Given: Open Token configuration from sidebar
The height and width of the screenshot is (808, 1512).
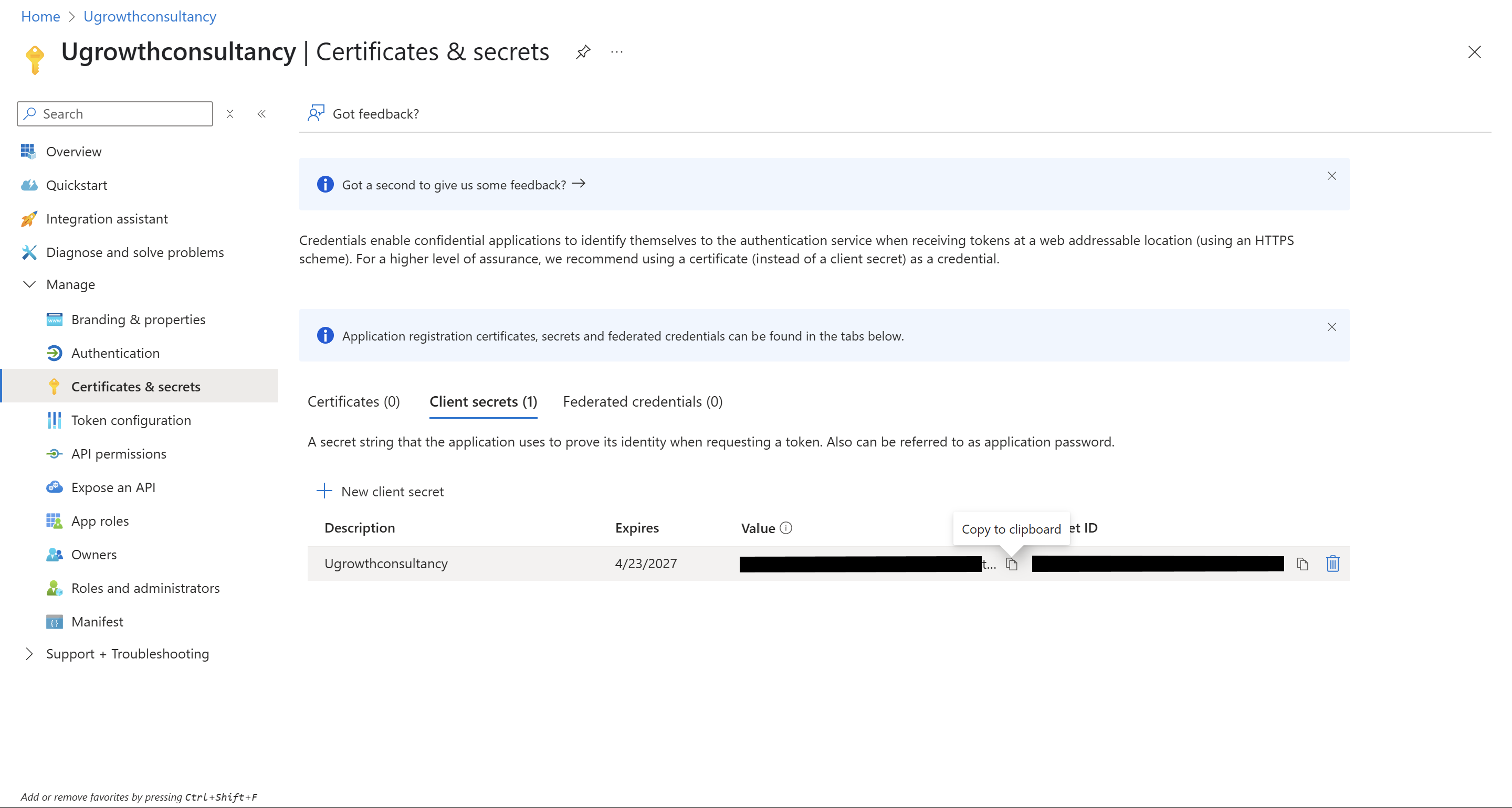Looking at the screenshot, I should 131,420.
